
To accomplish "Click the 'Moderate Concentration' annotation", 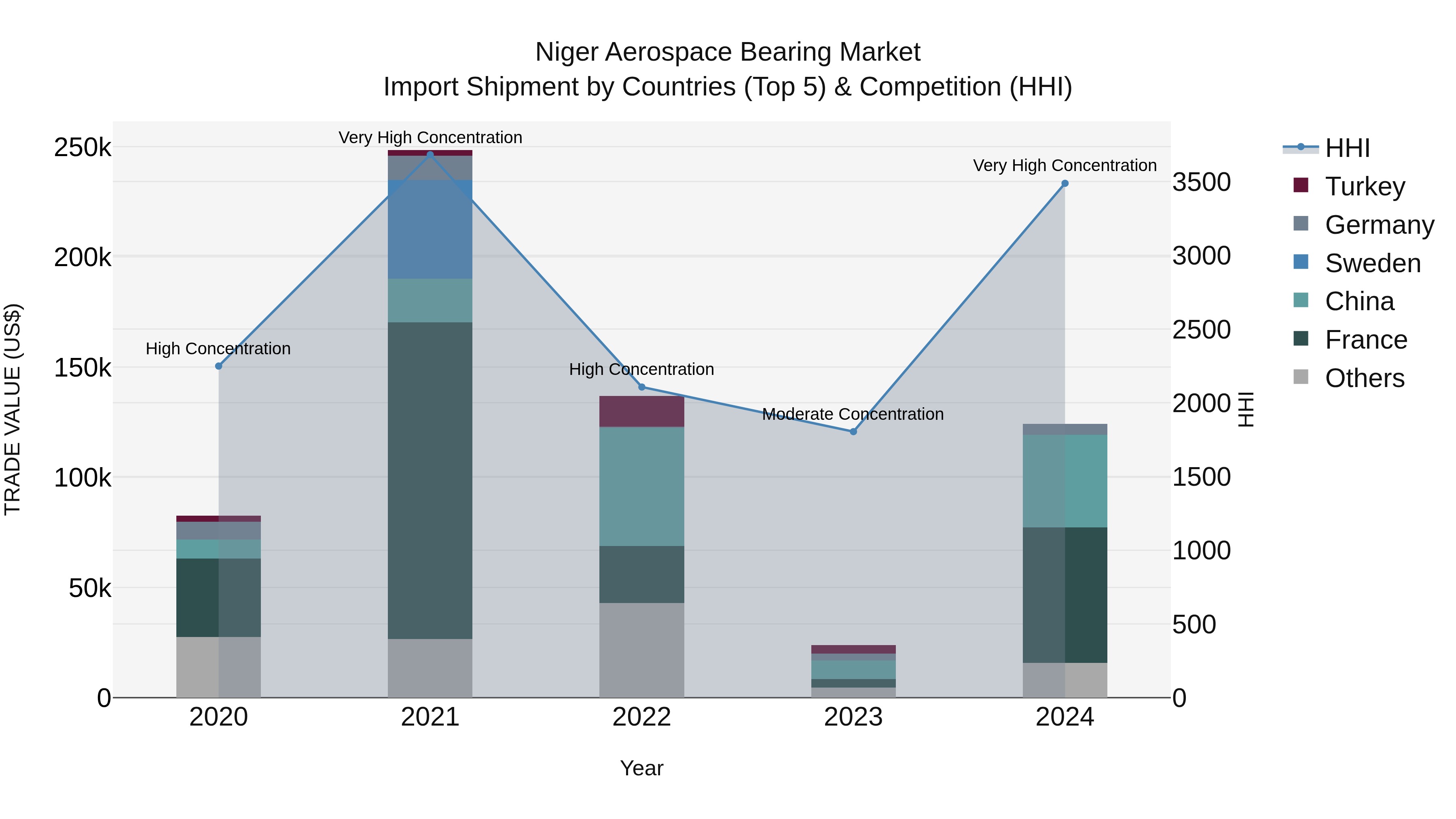I will click(x=853, y=414).
